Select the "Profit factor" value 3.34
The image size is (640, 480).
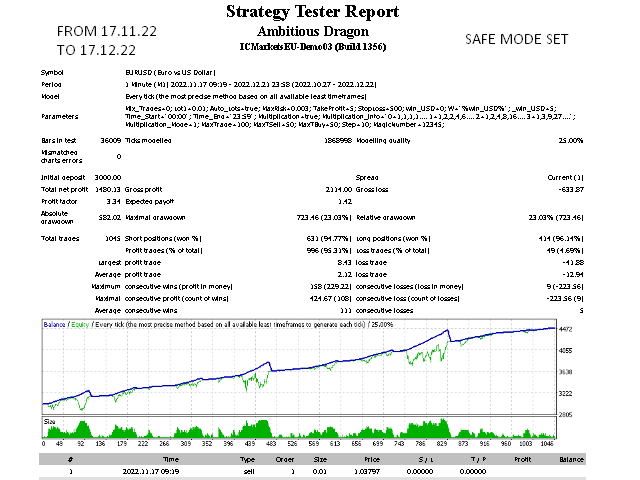tap(113, 202)
